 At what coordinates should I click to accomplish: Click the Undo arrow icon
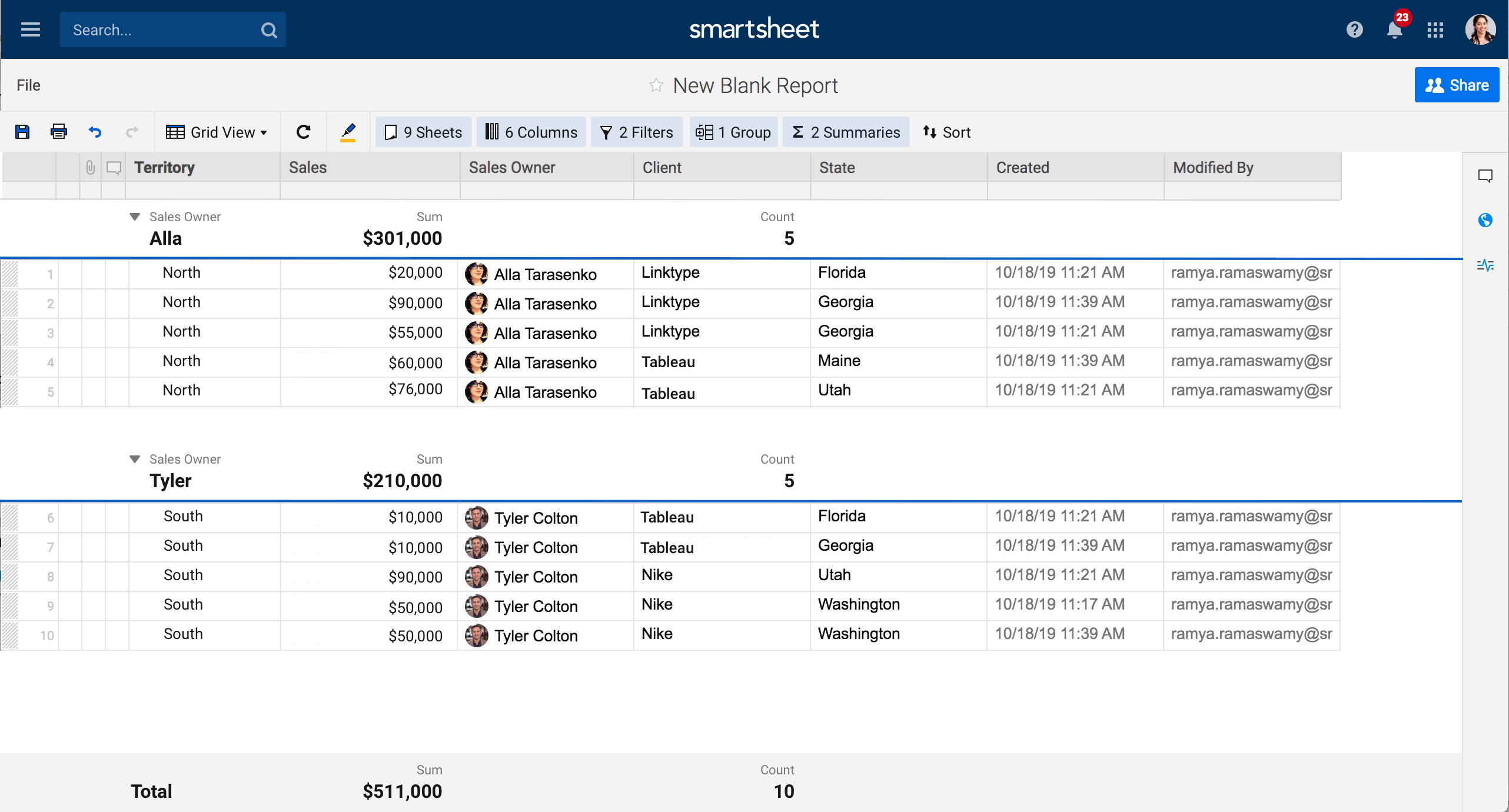click(95, 132)
